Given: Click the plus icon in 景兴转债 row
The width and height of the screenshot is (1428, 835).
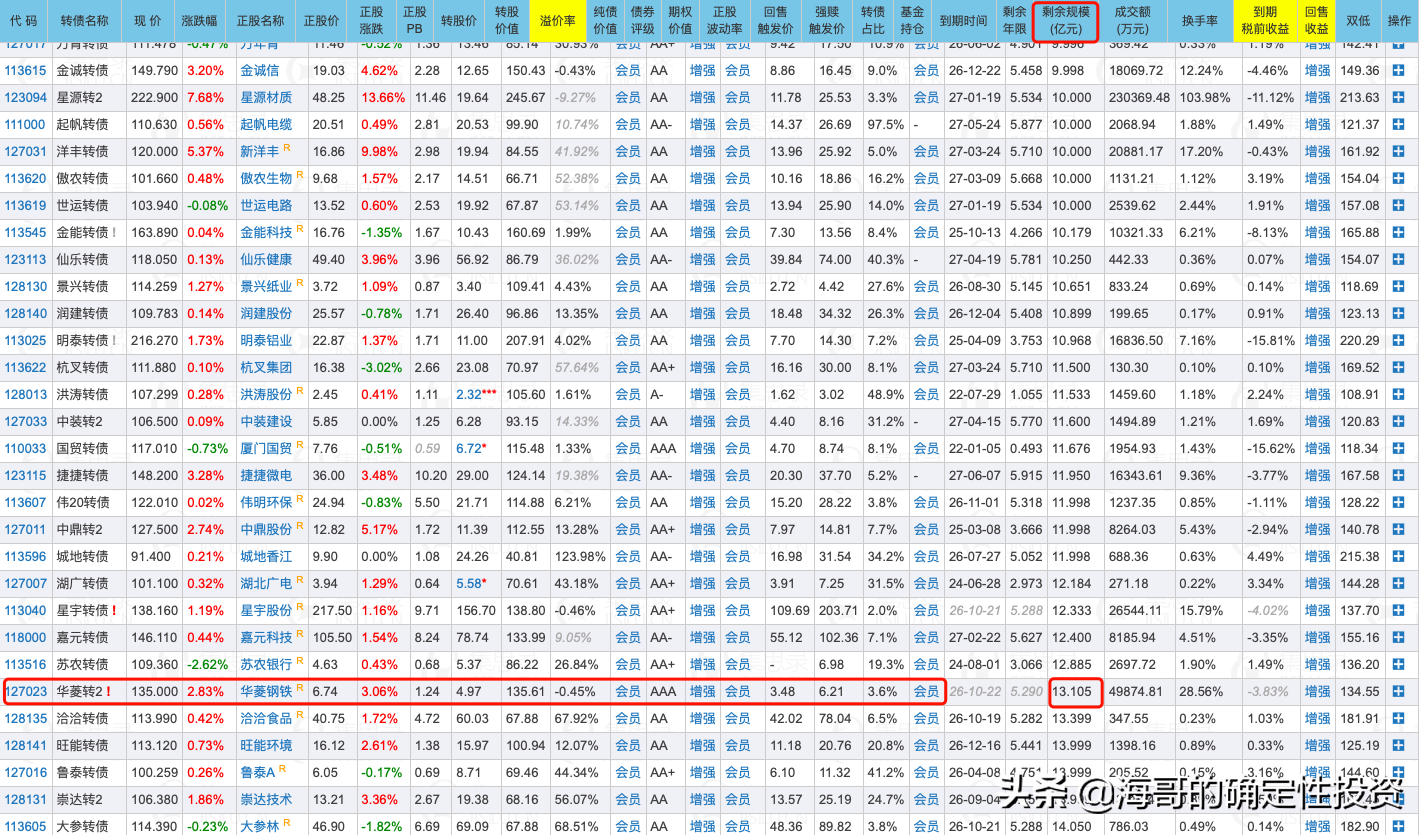Looking at the screenshot, I should 1398,286.
